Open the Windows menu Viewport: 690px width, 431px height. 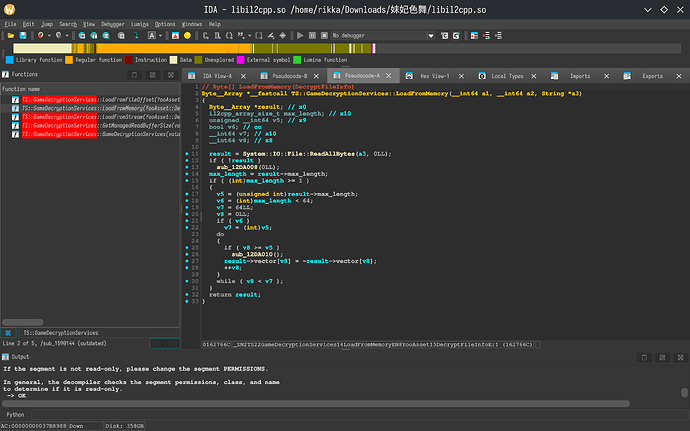point(192,24)
